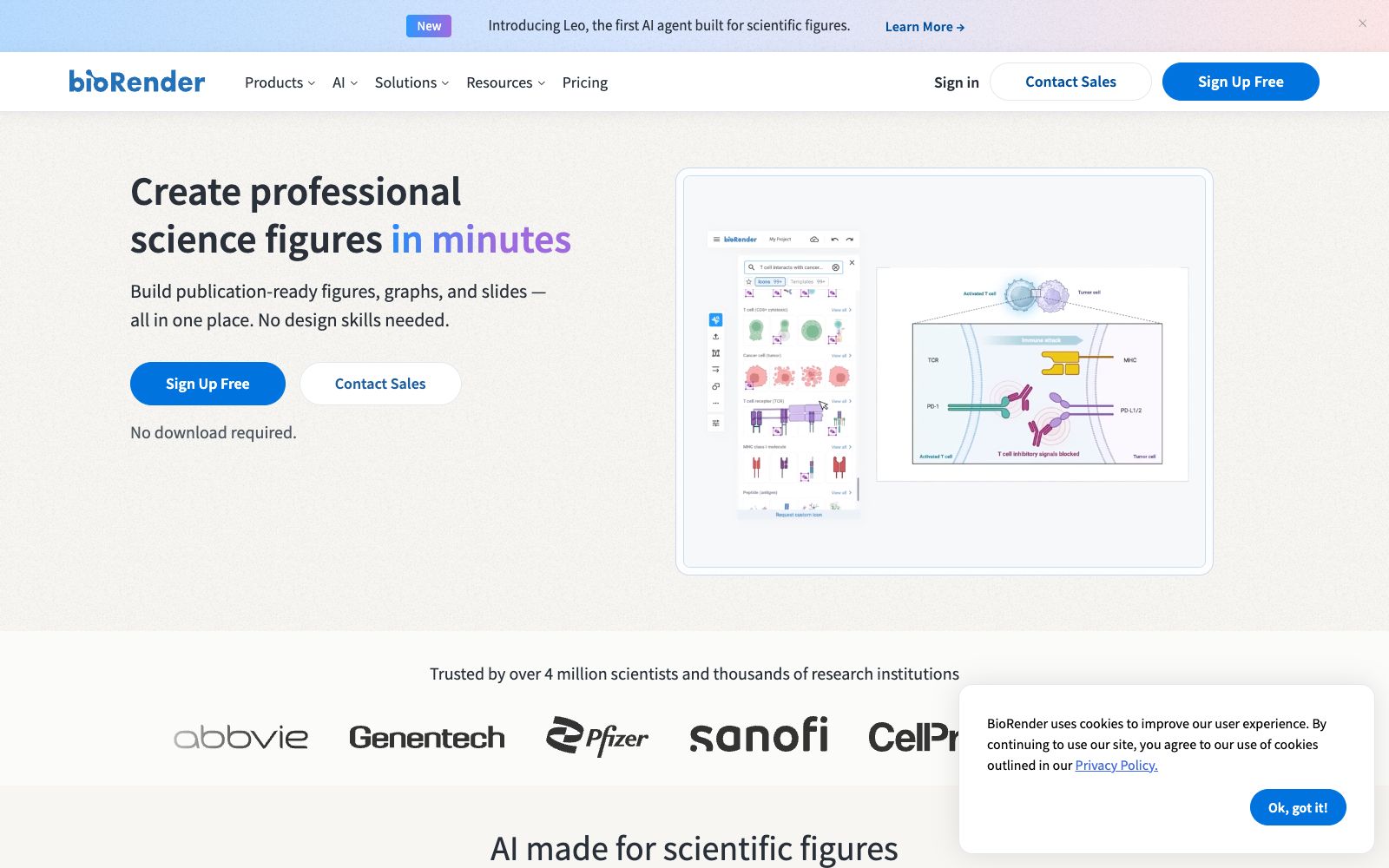
Task: Click Contact Sales in the header
Action: (x=1070, y=82)
